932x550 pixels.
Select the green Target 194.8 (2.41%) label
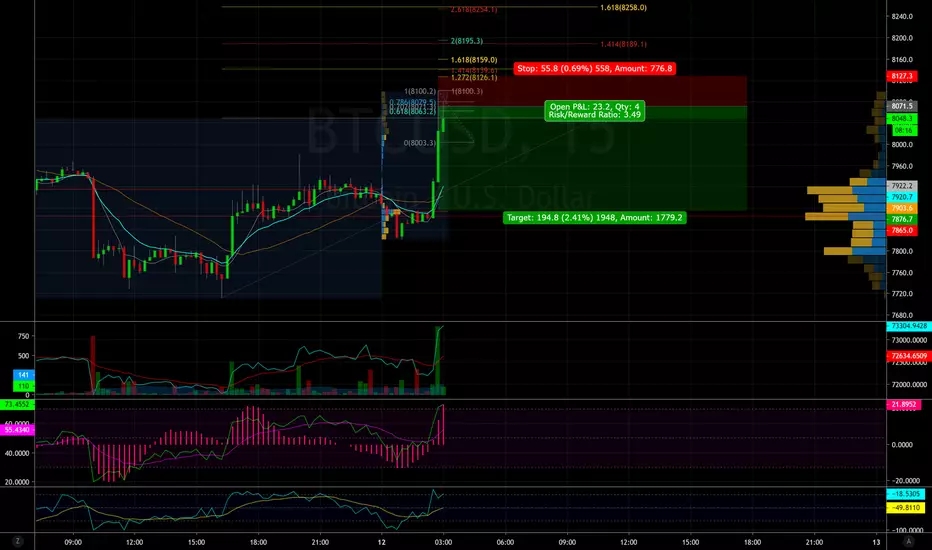[594, 218]
